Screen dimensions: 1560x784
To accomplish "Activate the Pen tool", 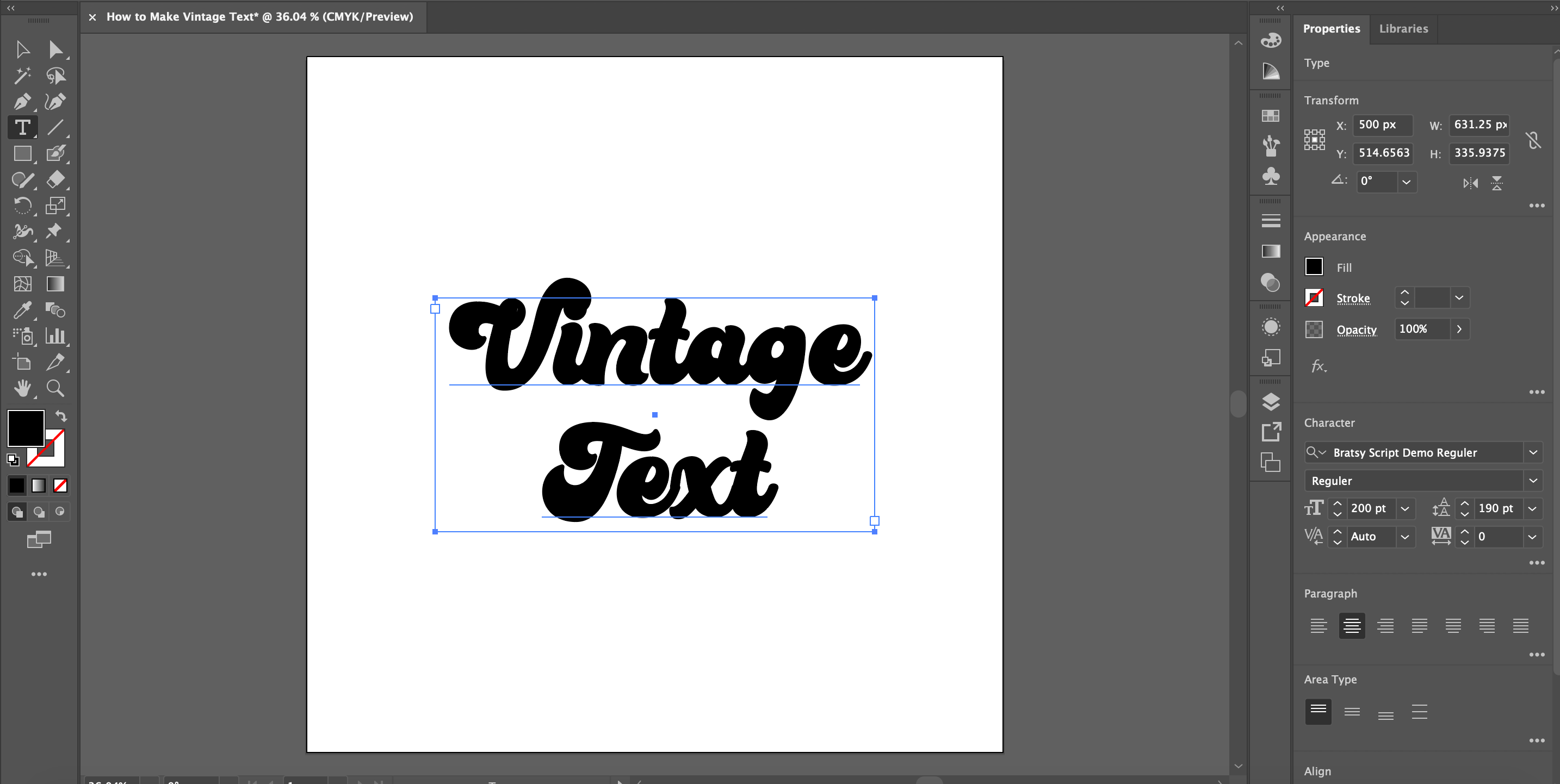I will click(23, 101).
